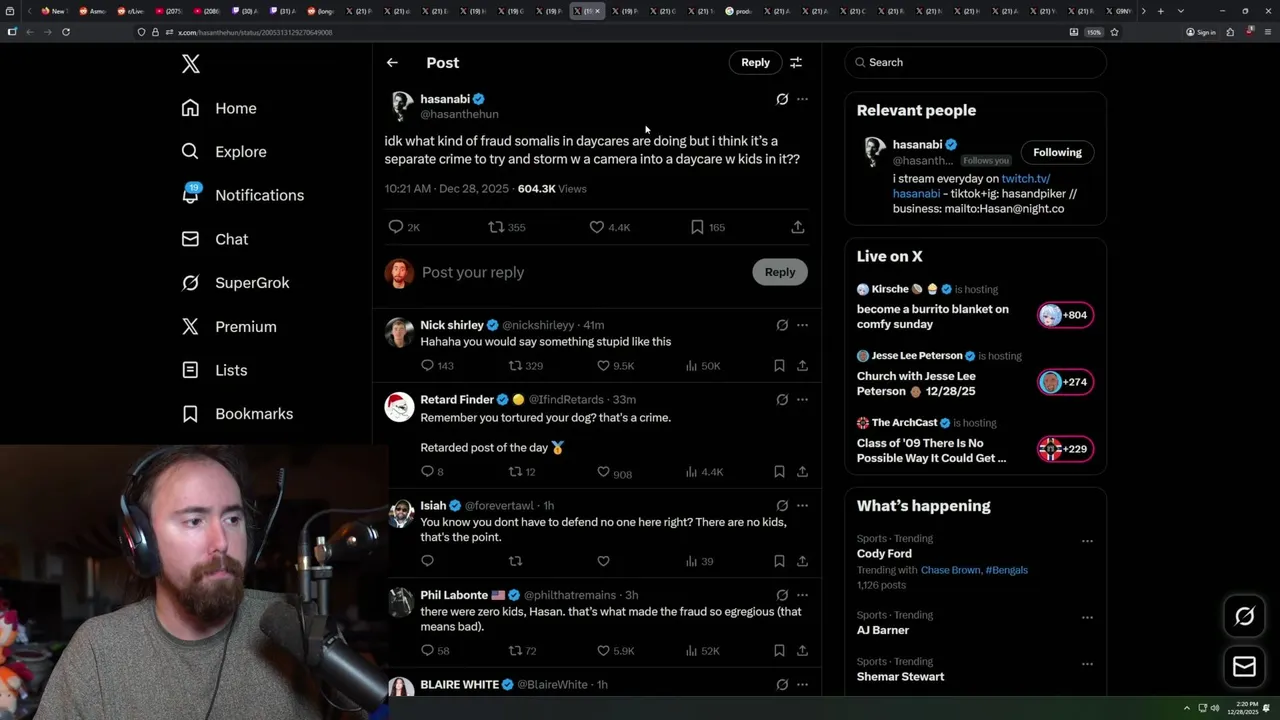
Task: Click the X logo in sidebar
Action: pyautogui.click(x=191, y=64)
